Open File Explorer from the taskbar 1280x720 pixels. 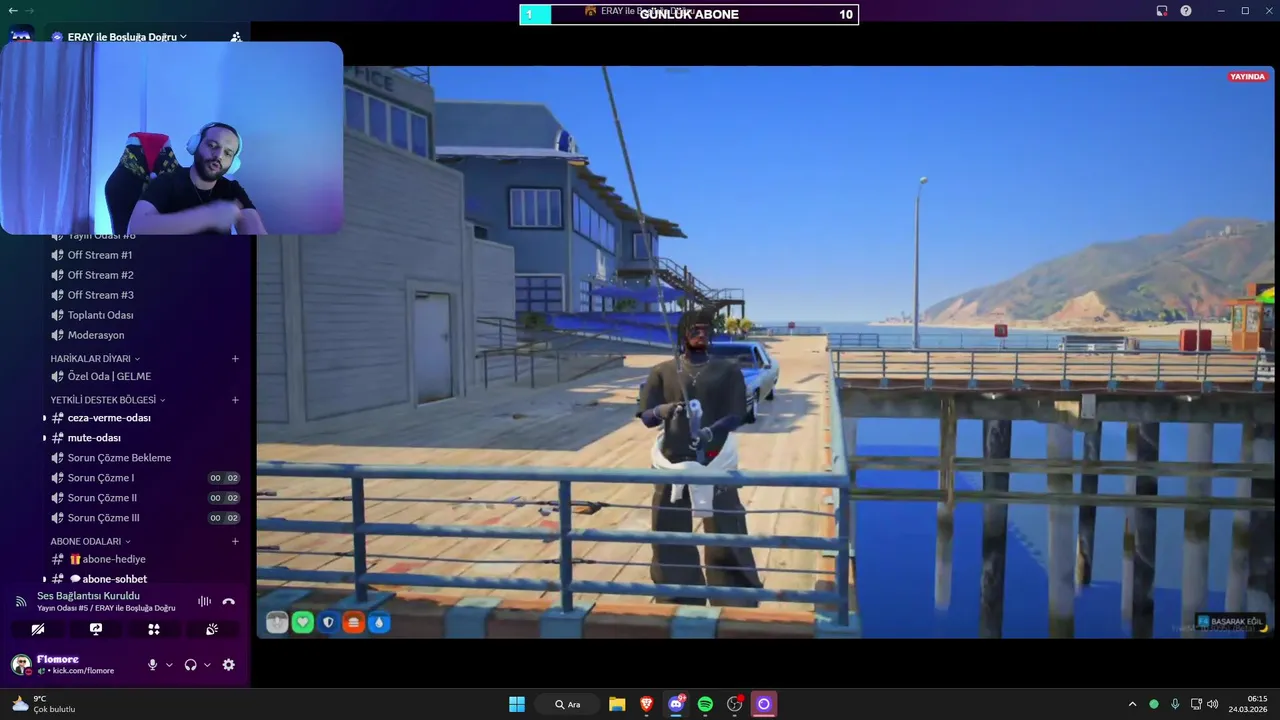(617, 704)
